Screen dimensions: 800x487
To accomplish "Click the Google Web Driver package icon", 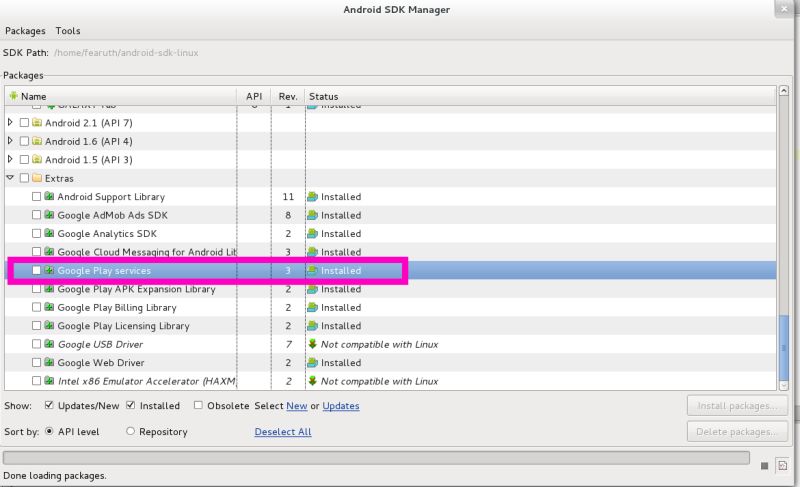I will tap(49, 362).
